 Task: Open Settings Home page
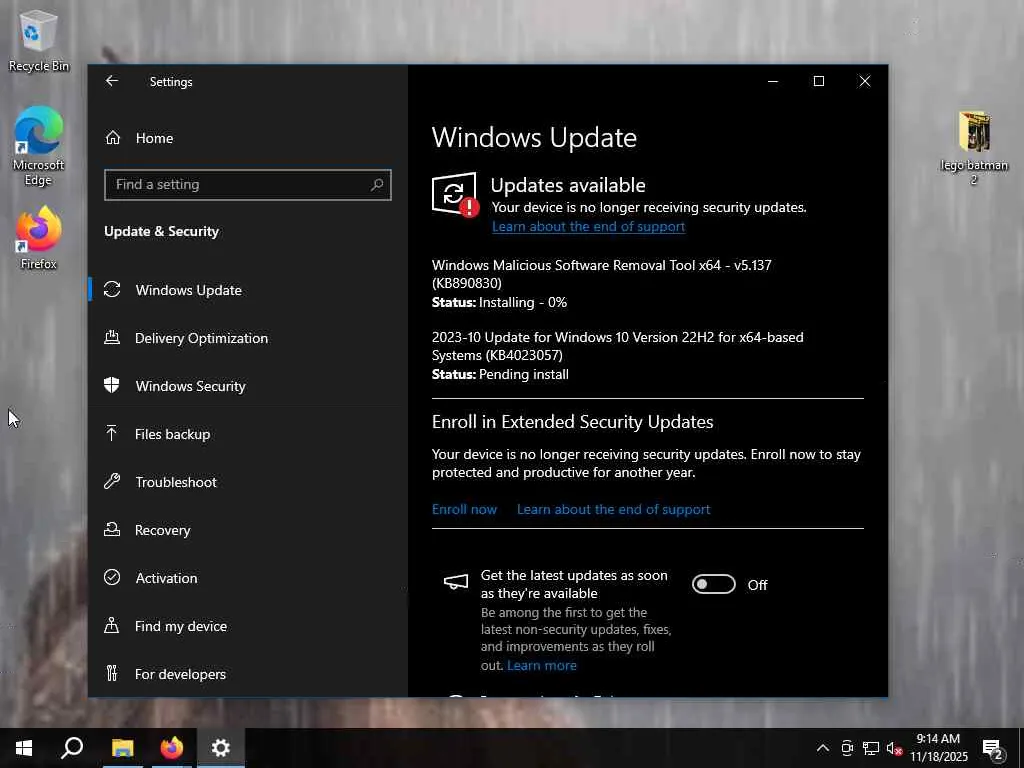[x=154, y=138]
